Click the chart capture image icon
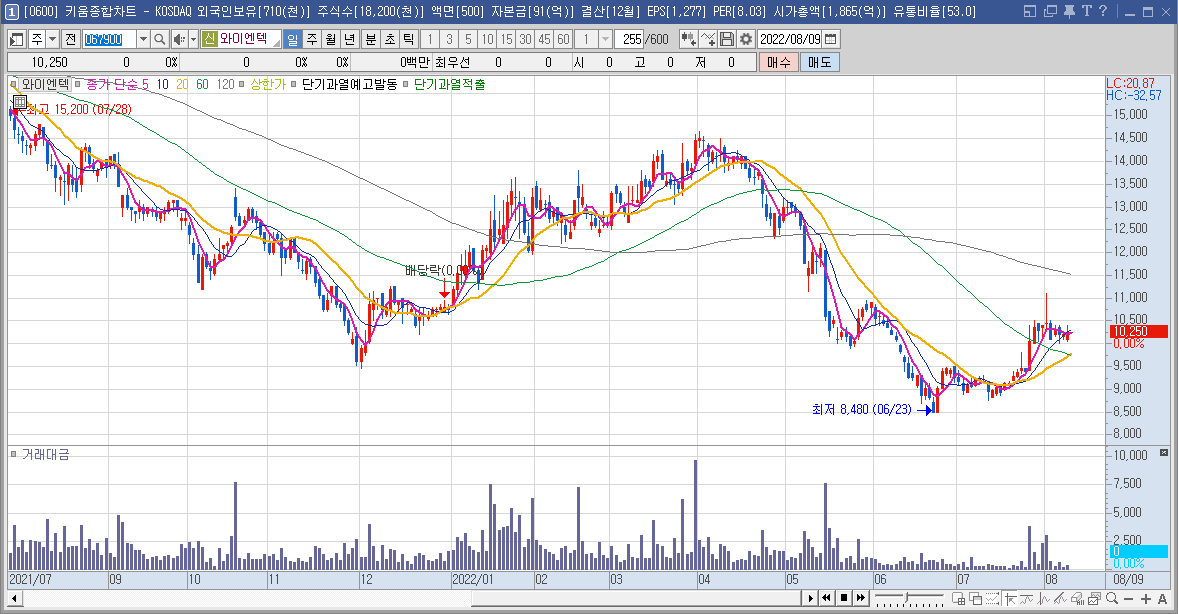The image size is (1178, 614). coord(1094,598)
